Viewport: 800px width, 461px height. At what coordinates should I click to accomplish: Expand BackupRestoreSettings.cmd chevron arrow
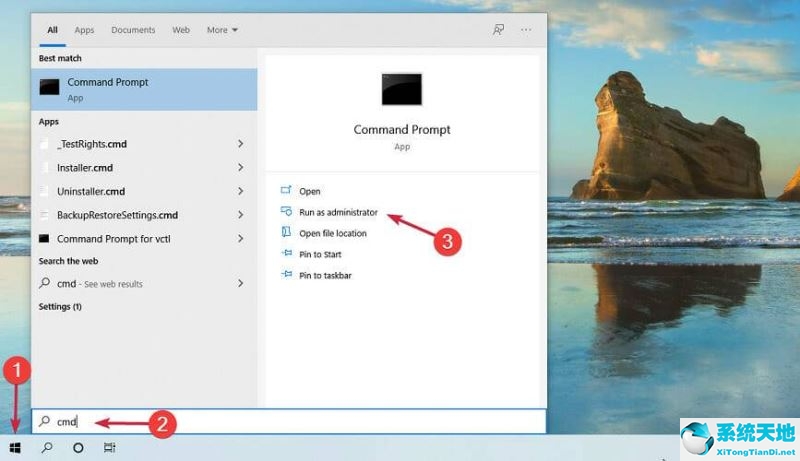pos(240,215)
